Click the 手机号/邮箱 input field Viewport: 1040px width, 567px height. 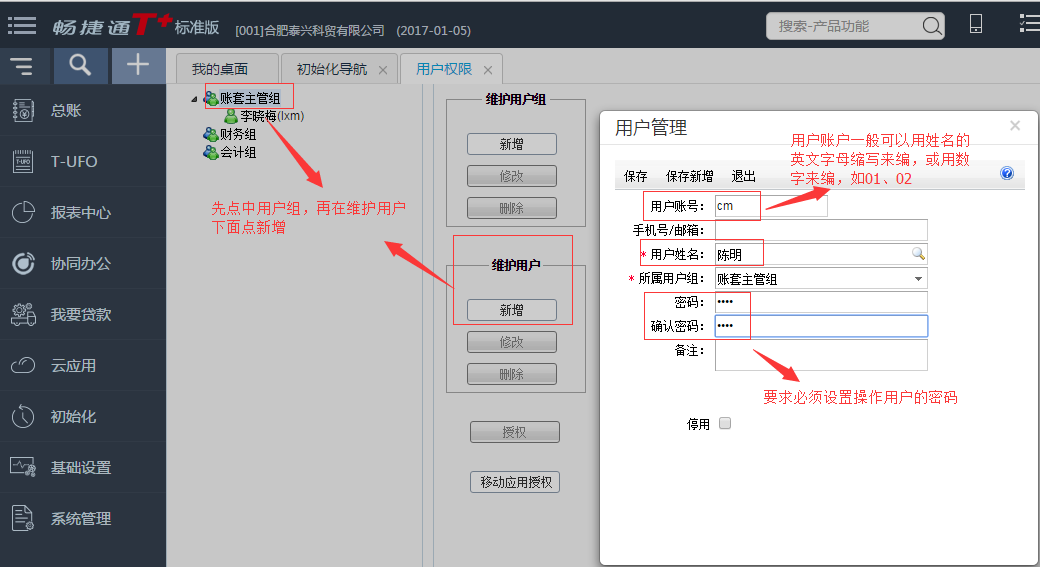(x=820, y=230)
